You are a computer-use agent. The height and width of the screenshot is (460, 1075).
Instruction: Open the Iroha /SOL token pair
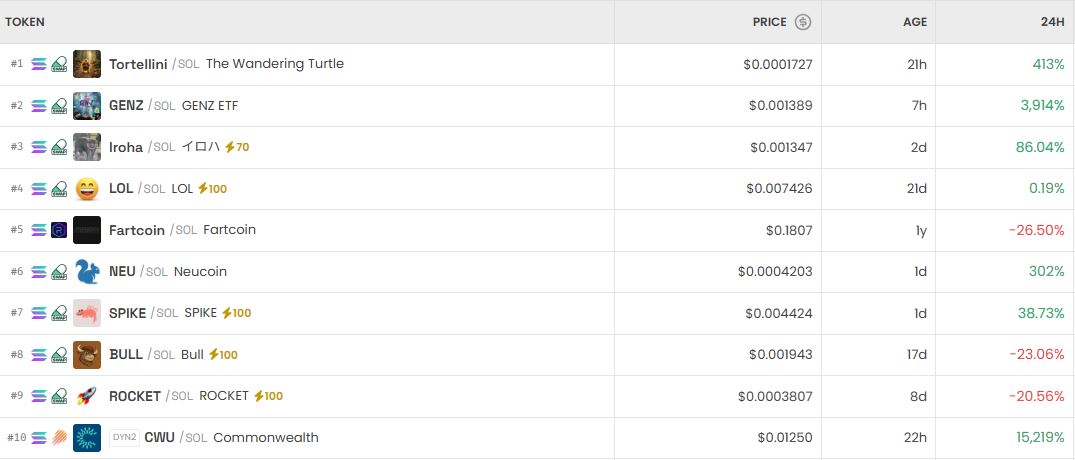click(126, 147)
